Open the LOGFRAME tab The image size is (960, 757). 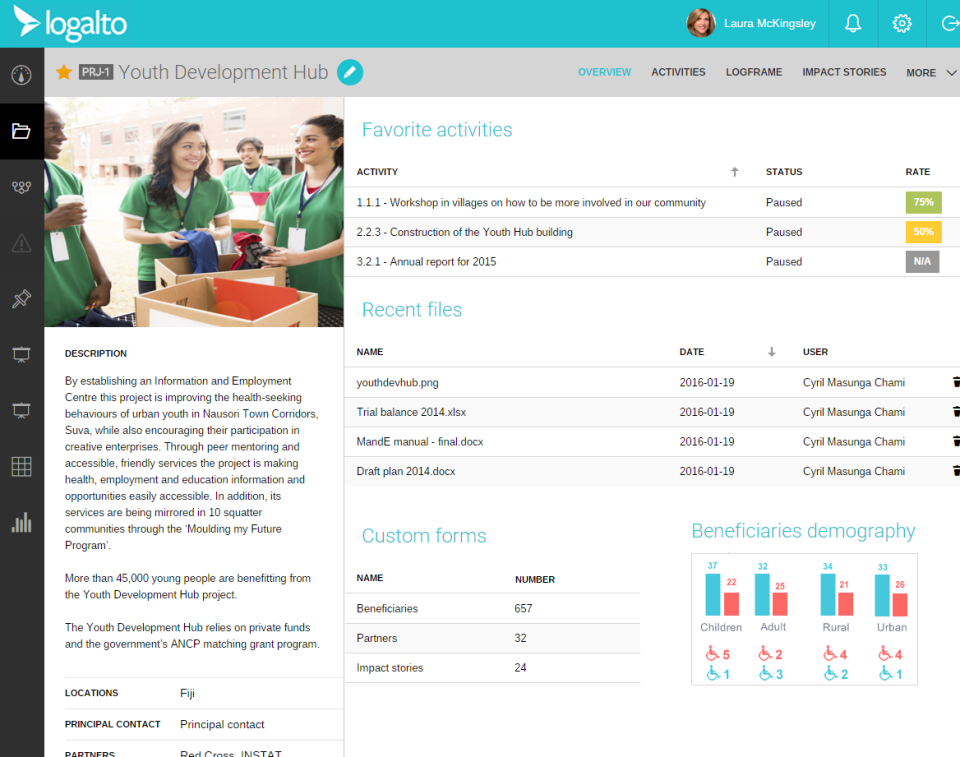754,72
